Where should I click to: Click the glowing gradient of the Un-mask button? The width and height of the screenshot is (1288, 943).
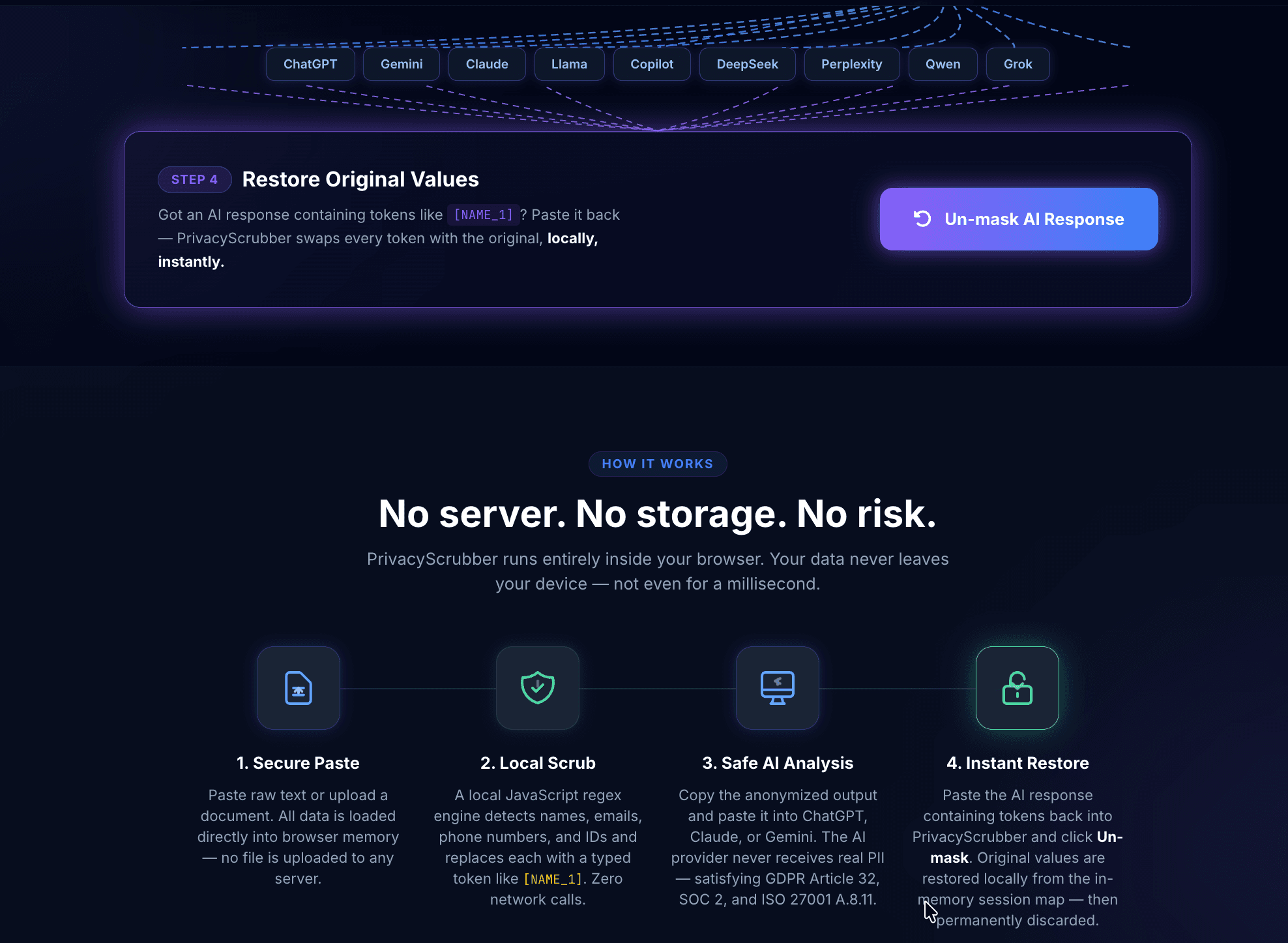tap(1018, 219)
